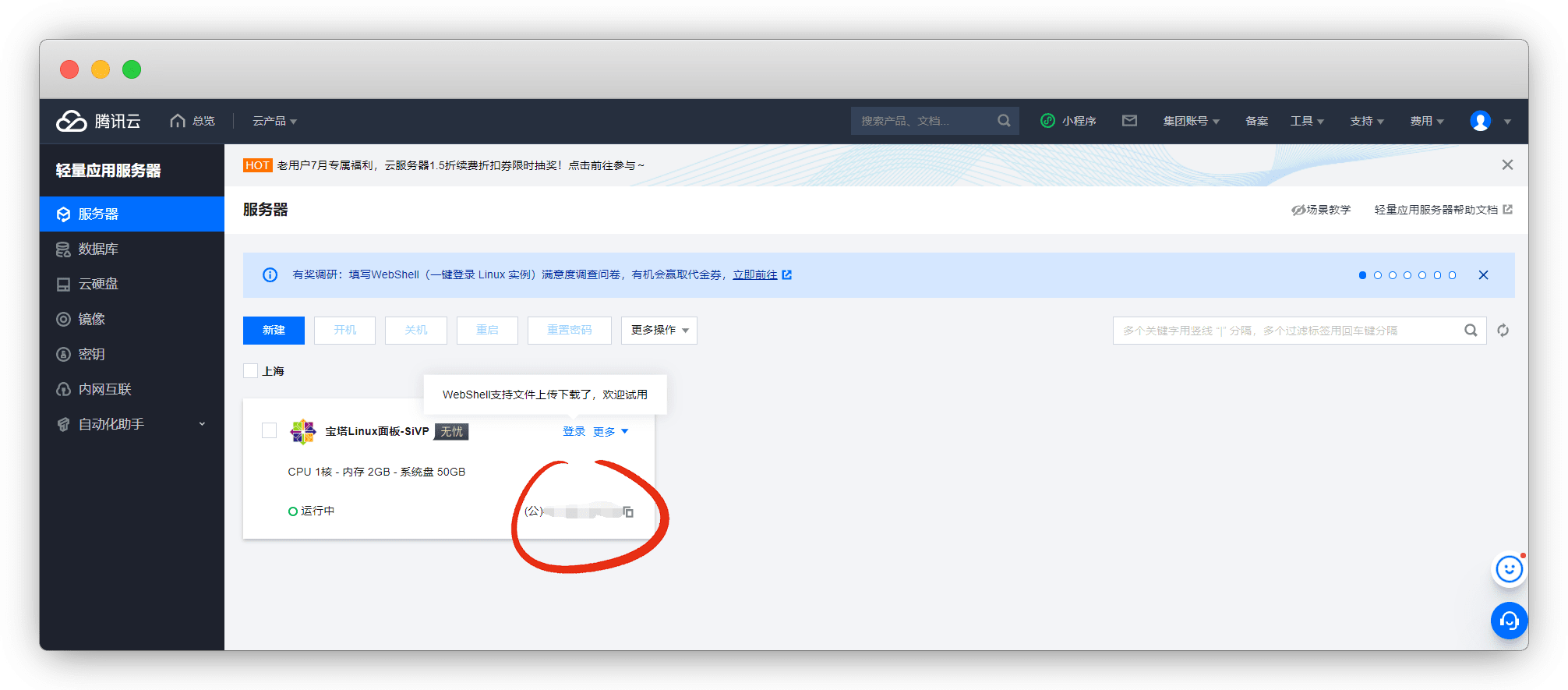Viewport: 1568px width, 690px height.
Task: Open 数据库 in the sidebar
Action: 98,249
